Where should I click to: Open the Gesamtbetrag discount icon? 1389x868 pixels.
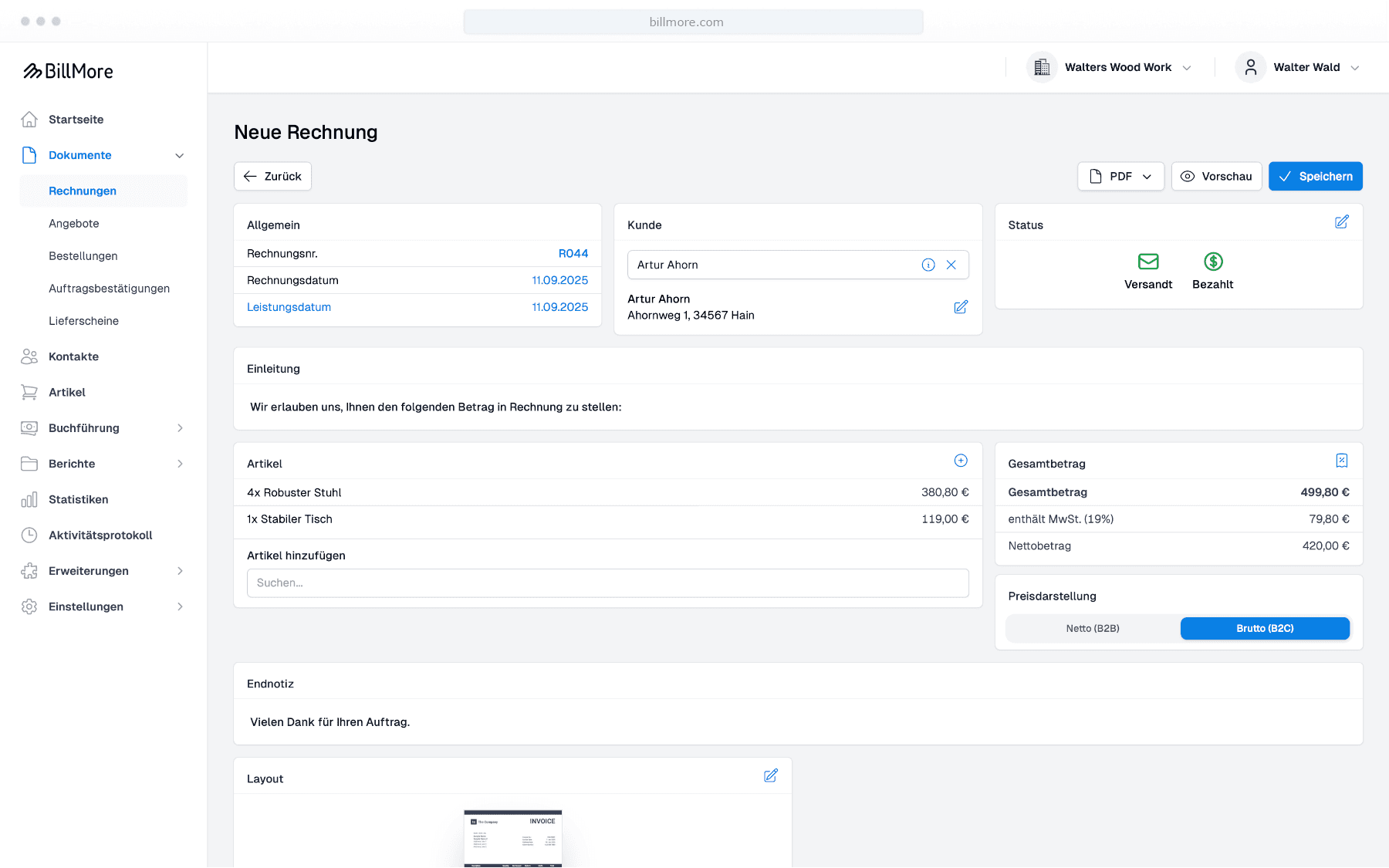click(1342, 461)
